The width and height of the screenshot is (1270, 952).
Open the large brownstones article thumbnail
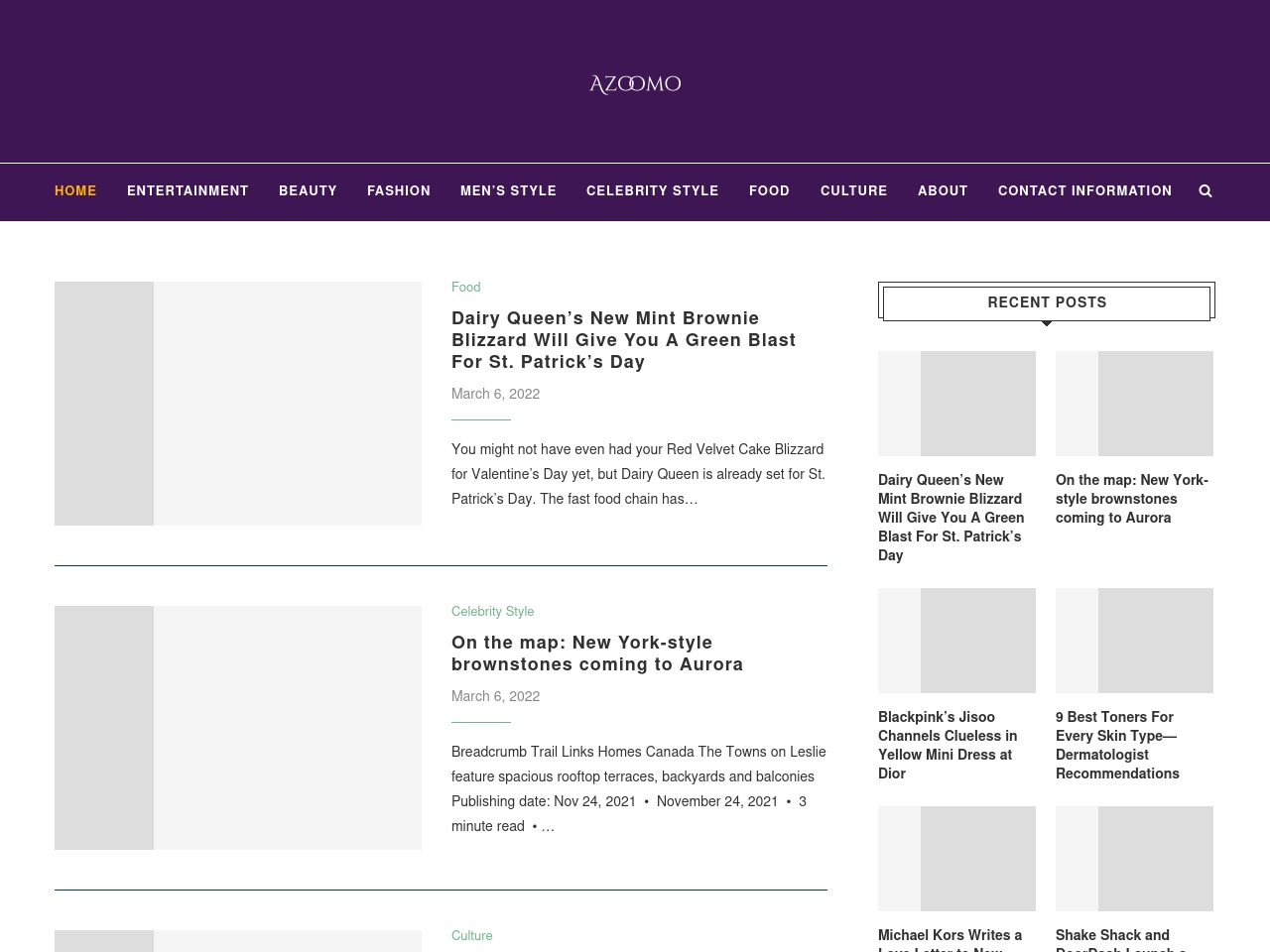click(x=238, y=728)
